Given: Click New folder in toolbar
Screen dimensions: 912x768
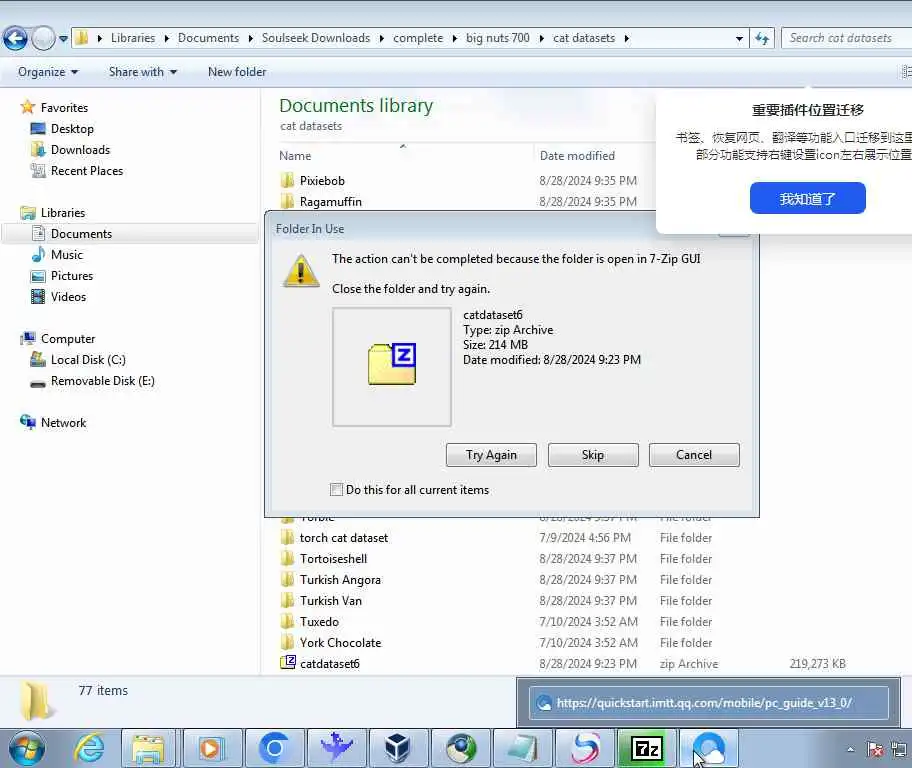Looking at the screenshot, I should pyautogui.click(x=237, y=72).
